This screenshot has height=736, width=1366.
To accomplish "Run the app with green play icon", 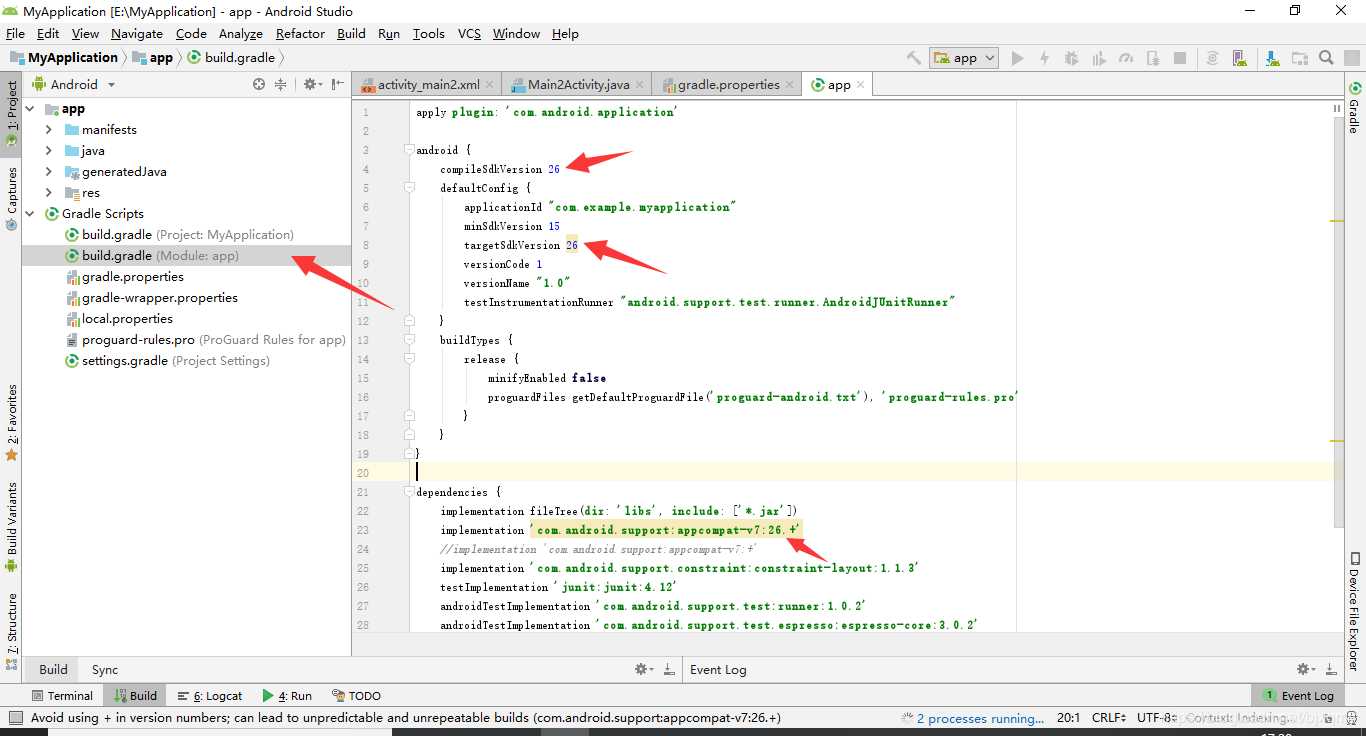I will pyautogui.click(x=1017, y=58).
